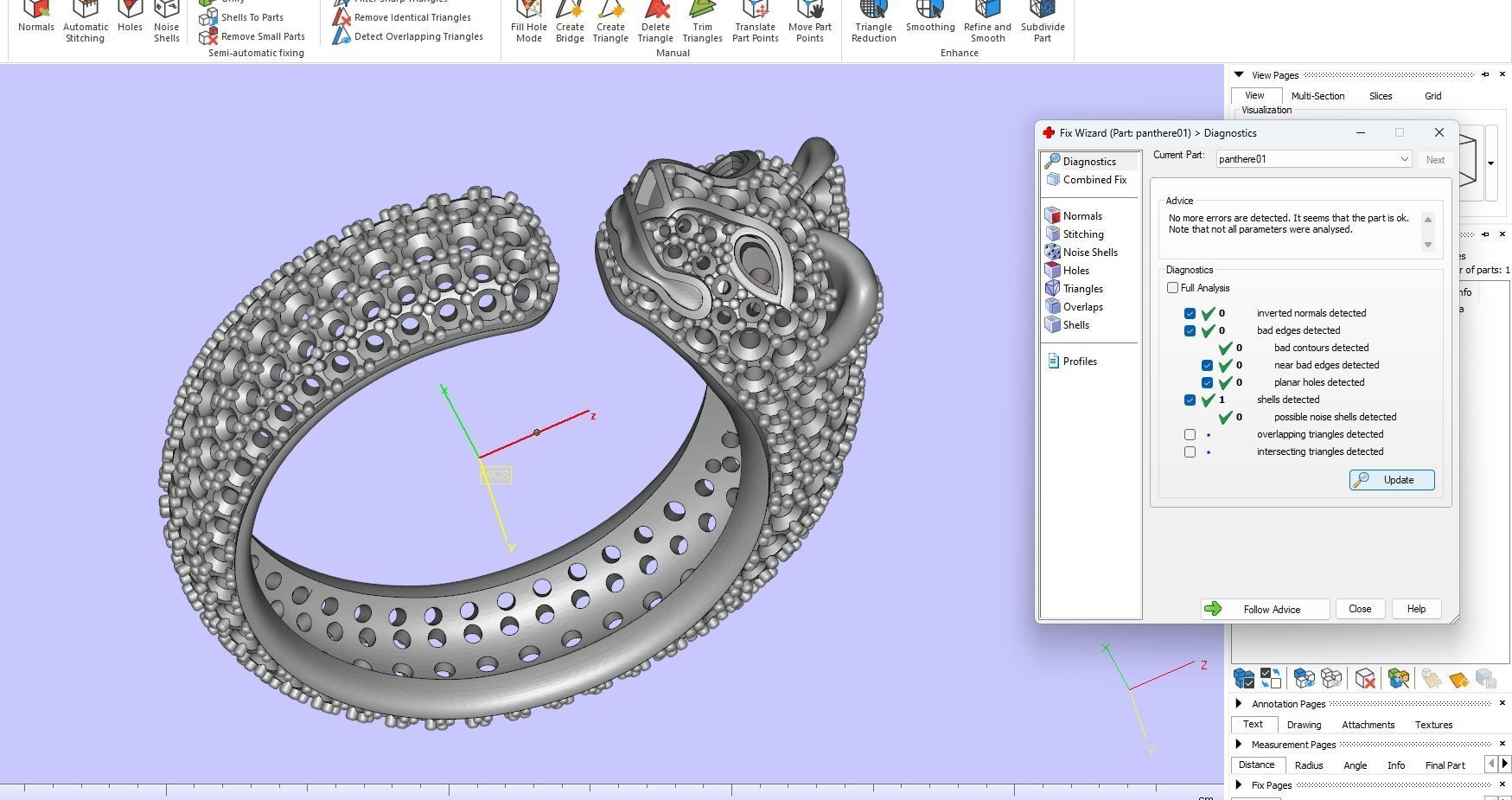The height and width of the screenshot is (800, 1512).
Task: Select Move Part Points tool
Action: (x=810, y=21)
